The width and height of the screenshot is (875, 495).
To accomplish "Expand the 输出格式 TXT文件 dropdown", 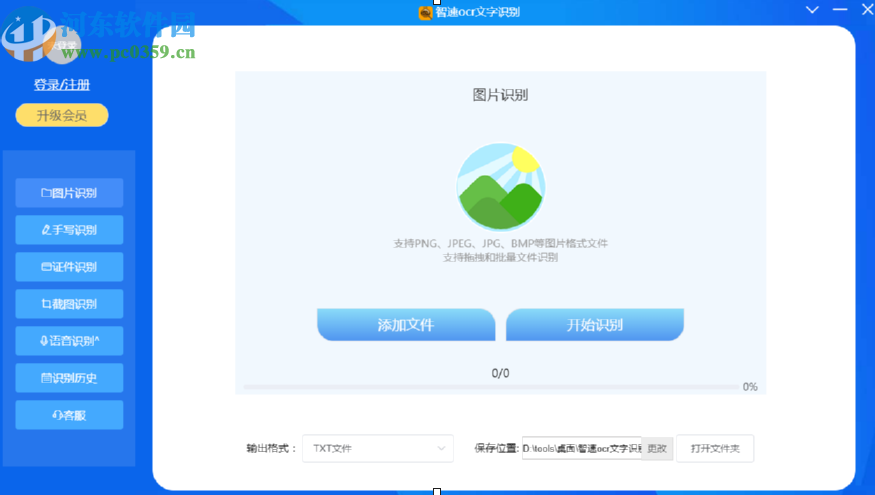I will 378,449.
